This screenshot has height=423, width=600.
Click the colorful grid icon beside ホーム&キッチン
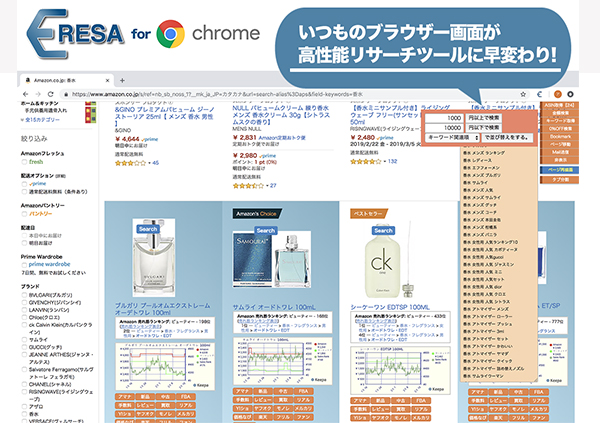[x=90, y=112]
